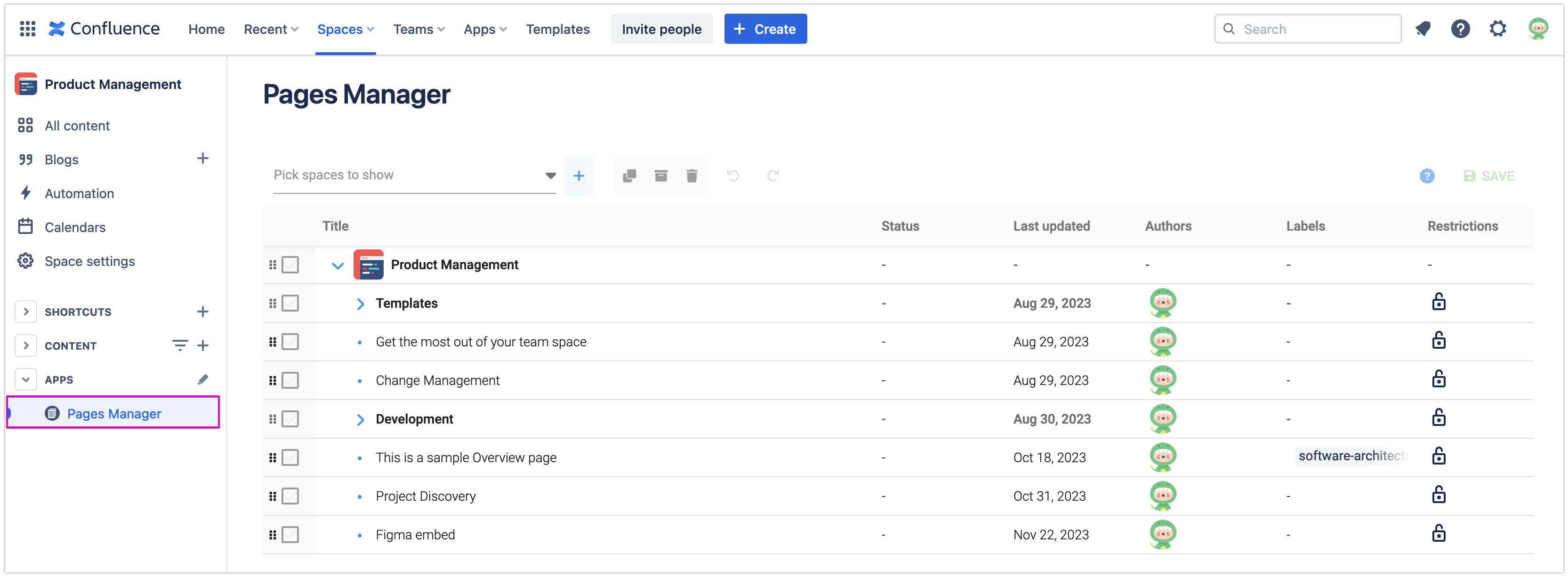1568x577 pixels.
Task: Check the Templates row checkbox
Action: [290, 303]
